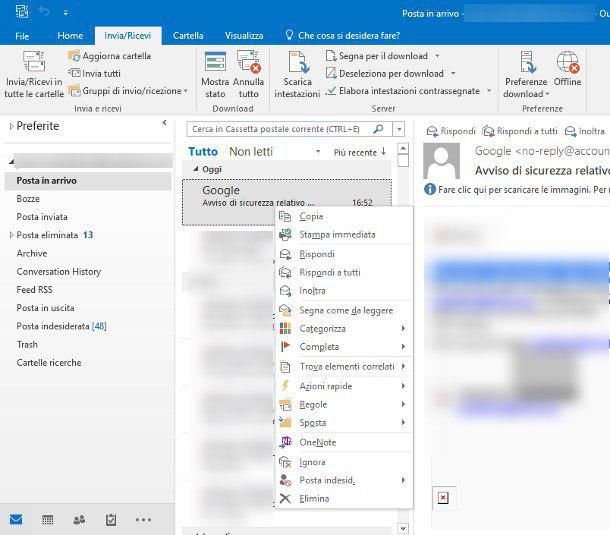Expand Regole submenu
The width and height of the screenshot is (610, 535).
344,404
